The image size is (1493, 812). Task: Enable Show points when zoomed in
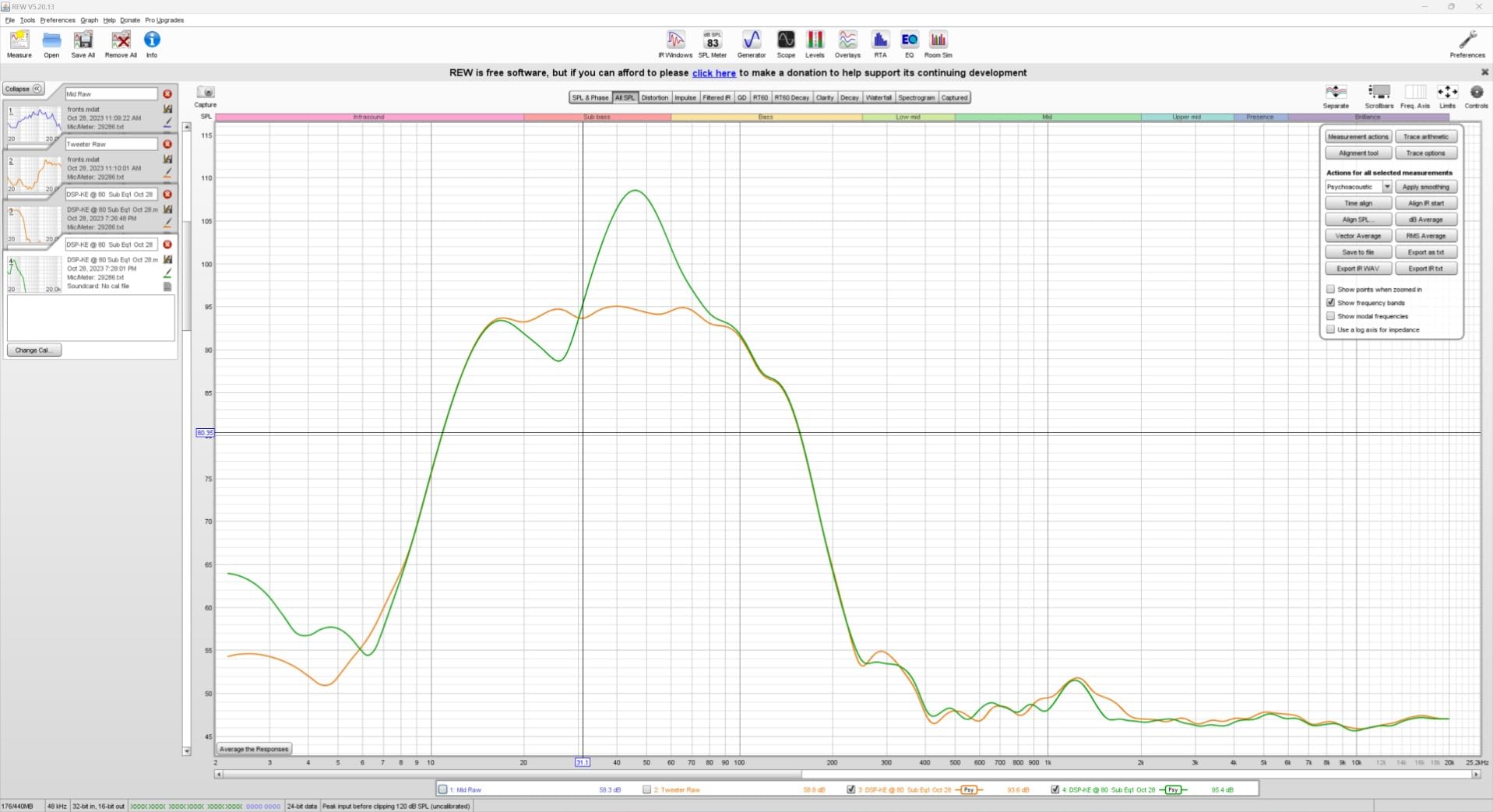click(x=1331, y=289)
